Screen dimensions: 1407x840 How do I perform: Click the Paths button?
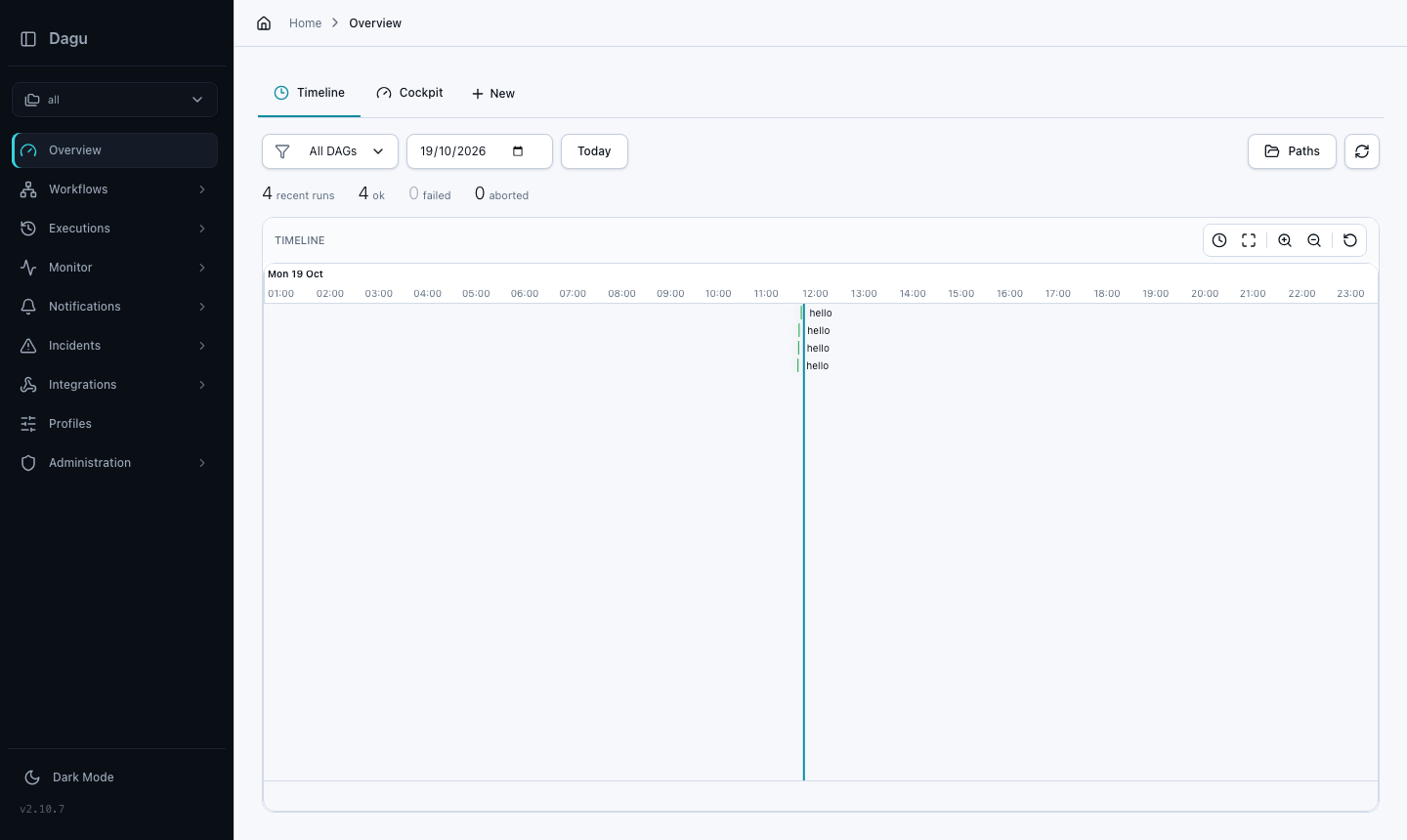click(1292, 151)
